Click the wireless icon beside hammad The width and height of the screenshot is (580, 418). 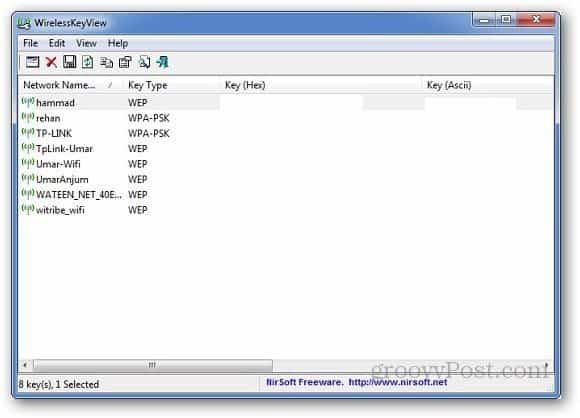click(28, 101)
